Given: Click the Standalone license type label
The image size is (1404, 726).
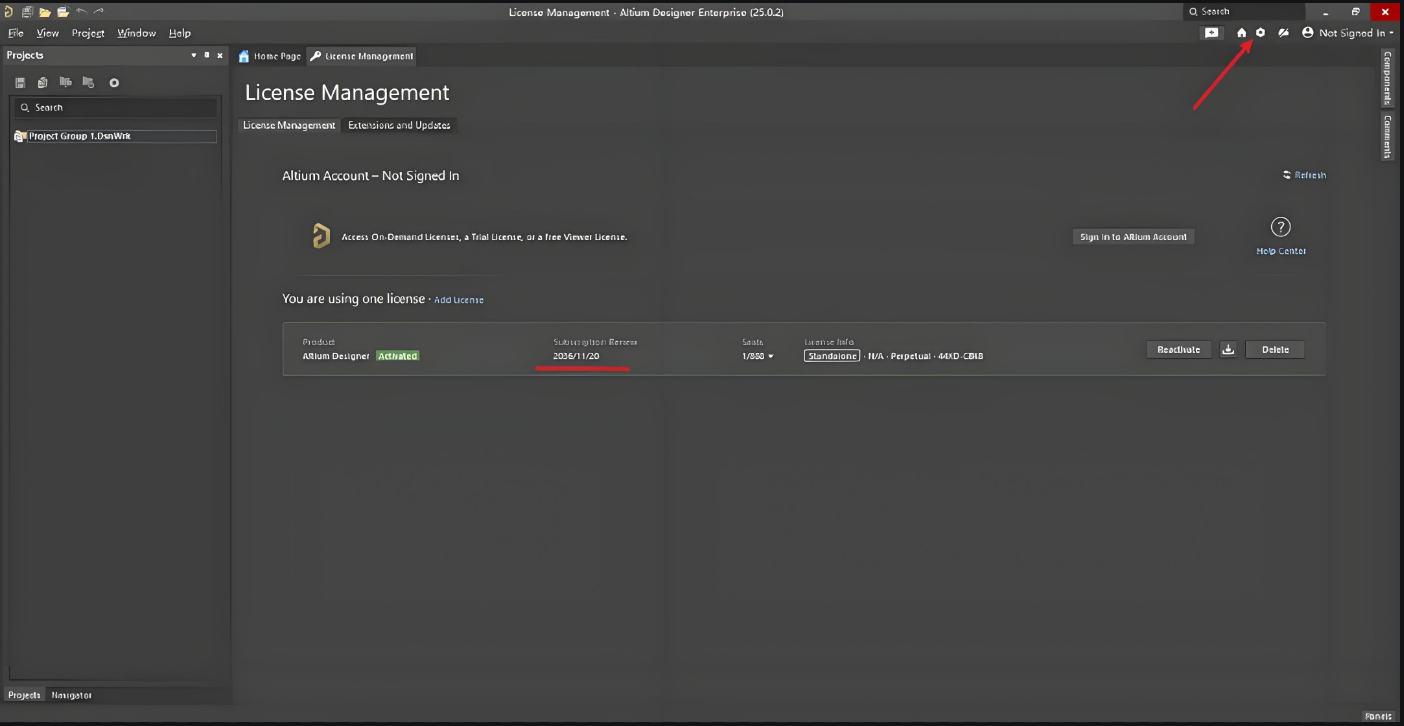Looking at the screenshot, I should pos(832,356).
